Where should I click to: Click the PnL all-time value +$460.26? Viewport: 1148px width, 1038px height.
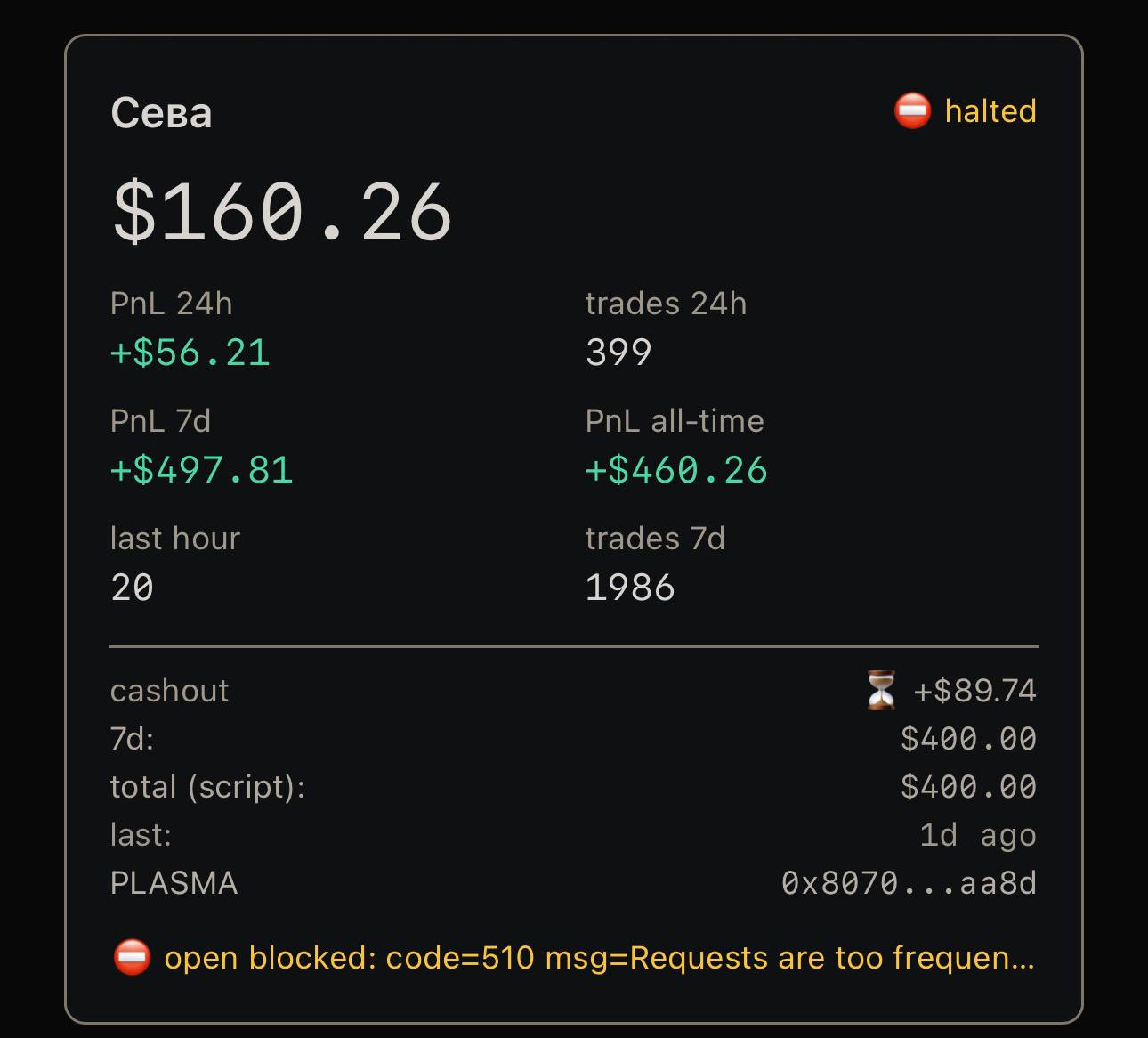(x=676, y=470)
